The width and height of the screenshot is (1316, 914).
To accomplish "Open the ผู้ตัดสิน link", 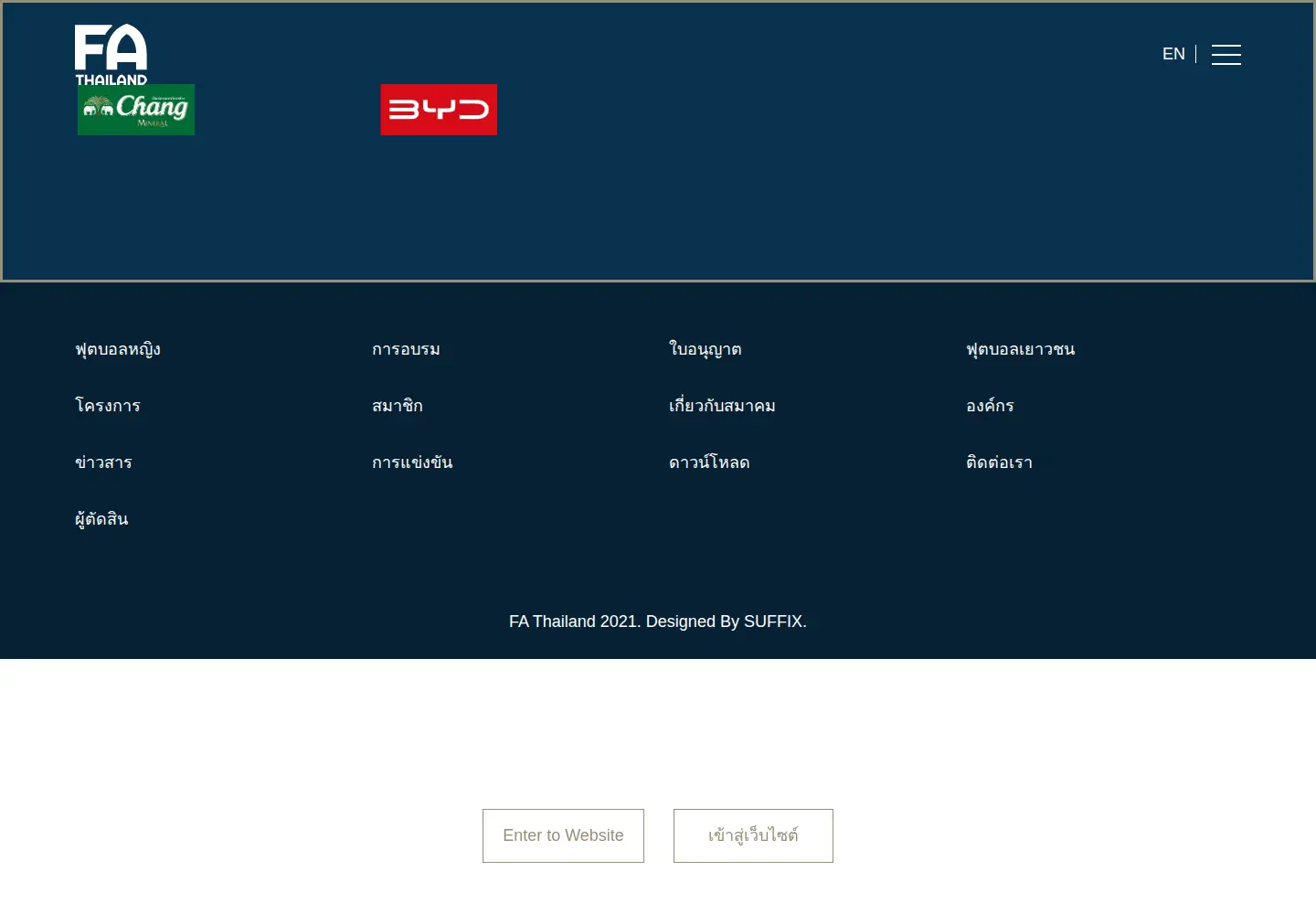I will click(101, 519).
